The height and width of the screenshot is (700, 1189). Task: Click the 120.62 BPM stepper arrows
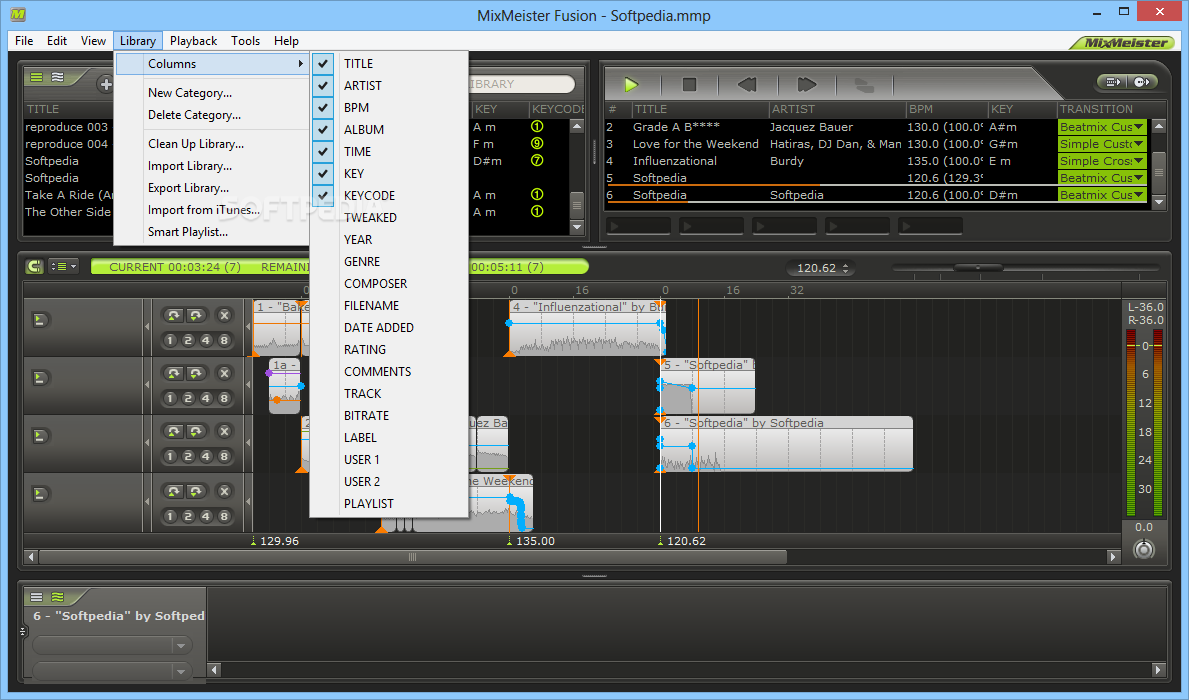pos(845,268)
